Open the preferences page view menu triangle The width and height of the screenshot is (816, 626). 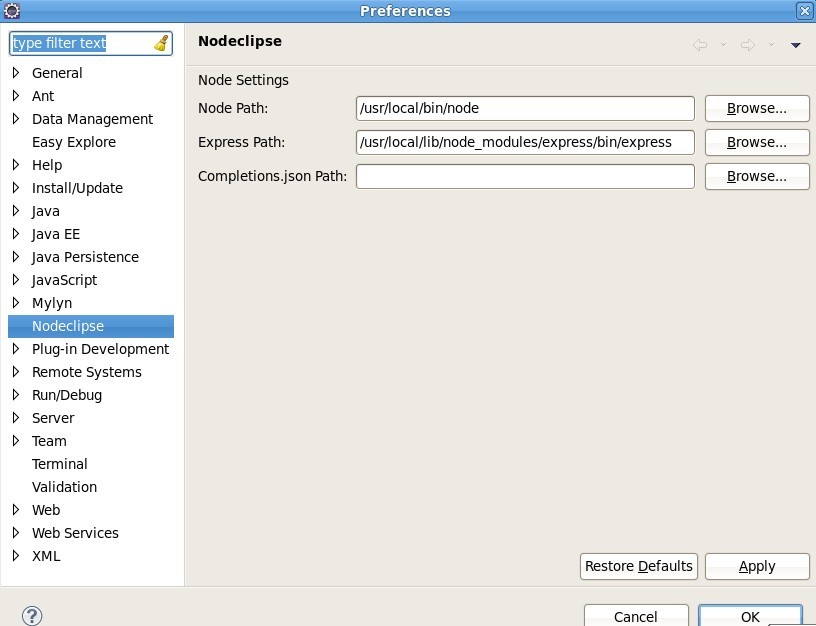click(795, 45)
